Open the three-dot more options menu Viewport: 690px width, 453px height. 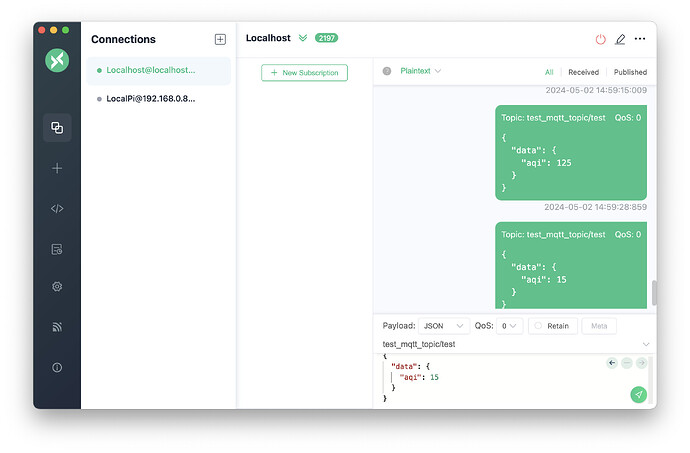[x=640, y=39]
